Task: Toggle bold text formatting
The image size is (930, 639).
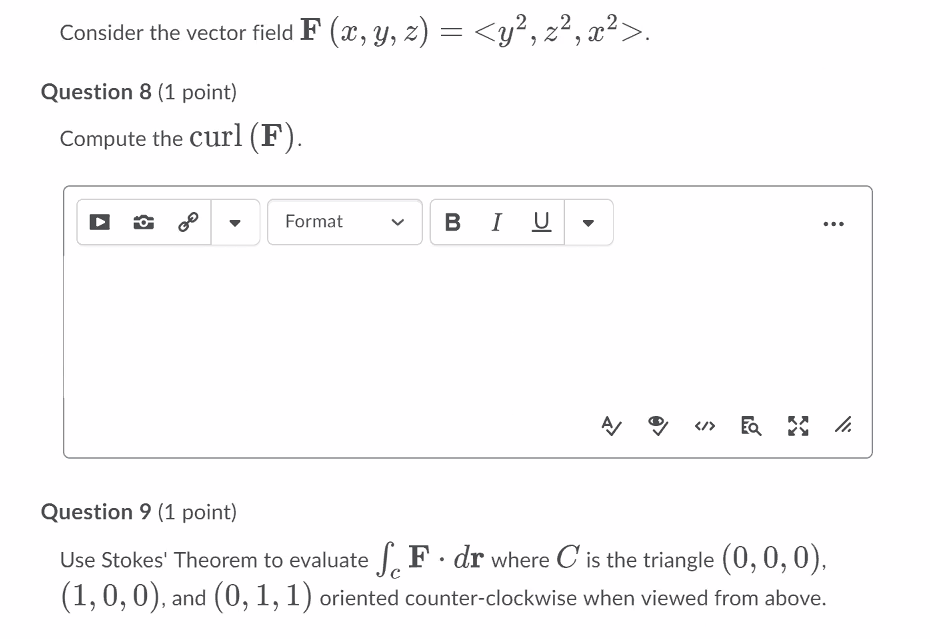Action: pyautogui.click(x=452, y=222)
